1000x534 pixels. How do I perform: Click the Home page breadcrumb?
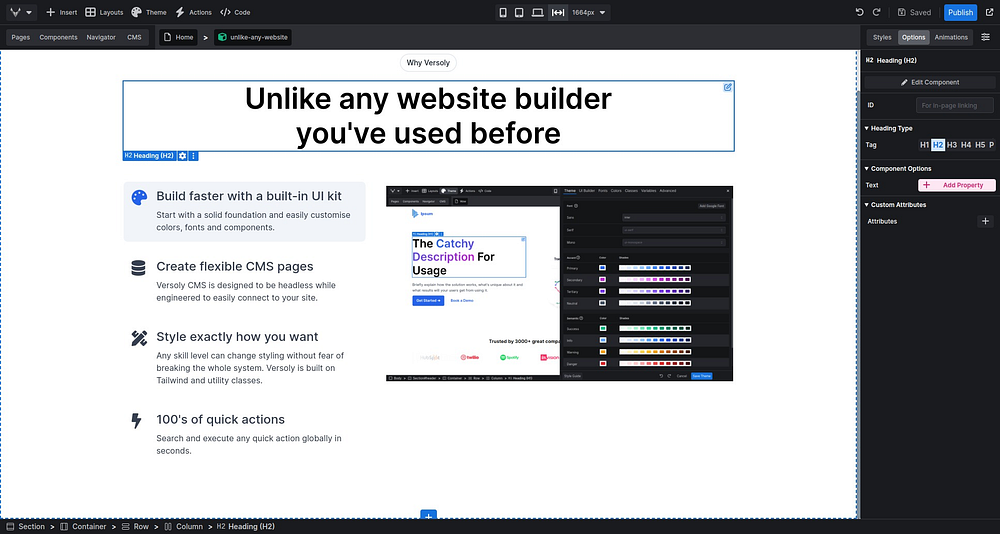179,37
